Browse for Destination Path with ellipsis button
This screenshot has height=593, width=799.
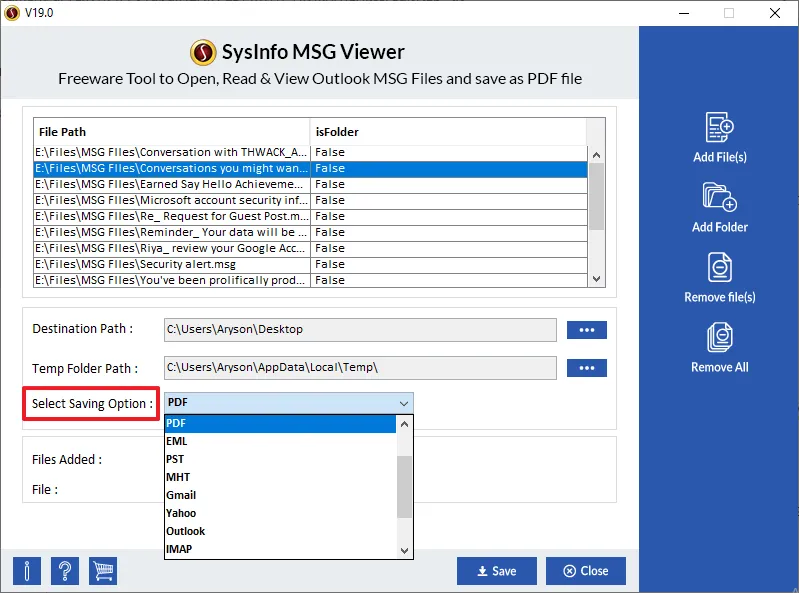(x=586, y=329)
